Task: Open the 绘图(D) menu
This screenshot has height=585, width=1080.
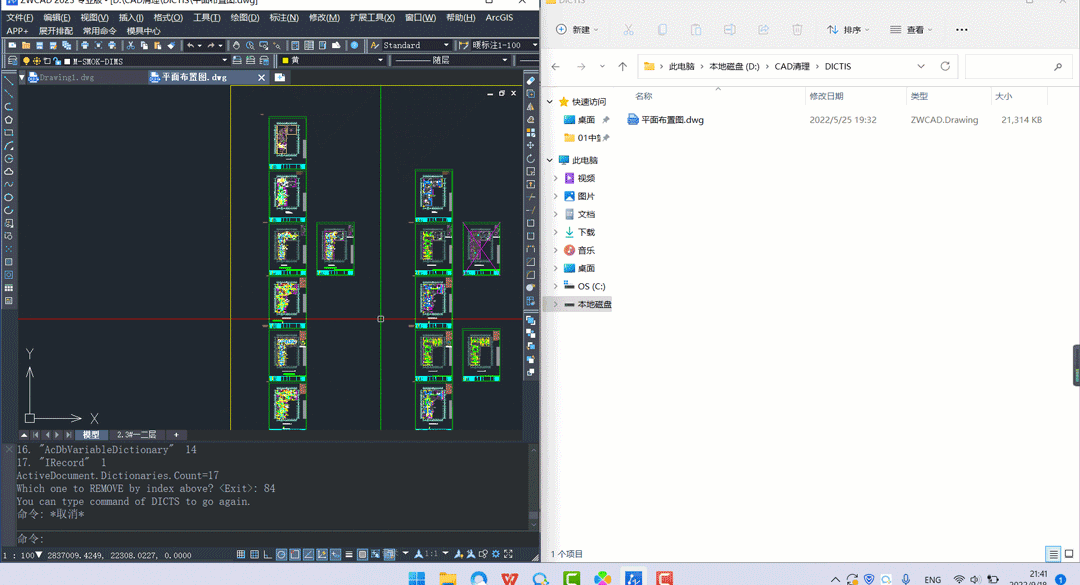Action: 245,18
